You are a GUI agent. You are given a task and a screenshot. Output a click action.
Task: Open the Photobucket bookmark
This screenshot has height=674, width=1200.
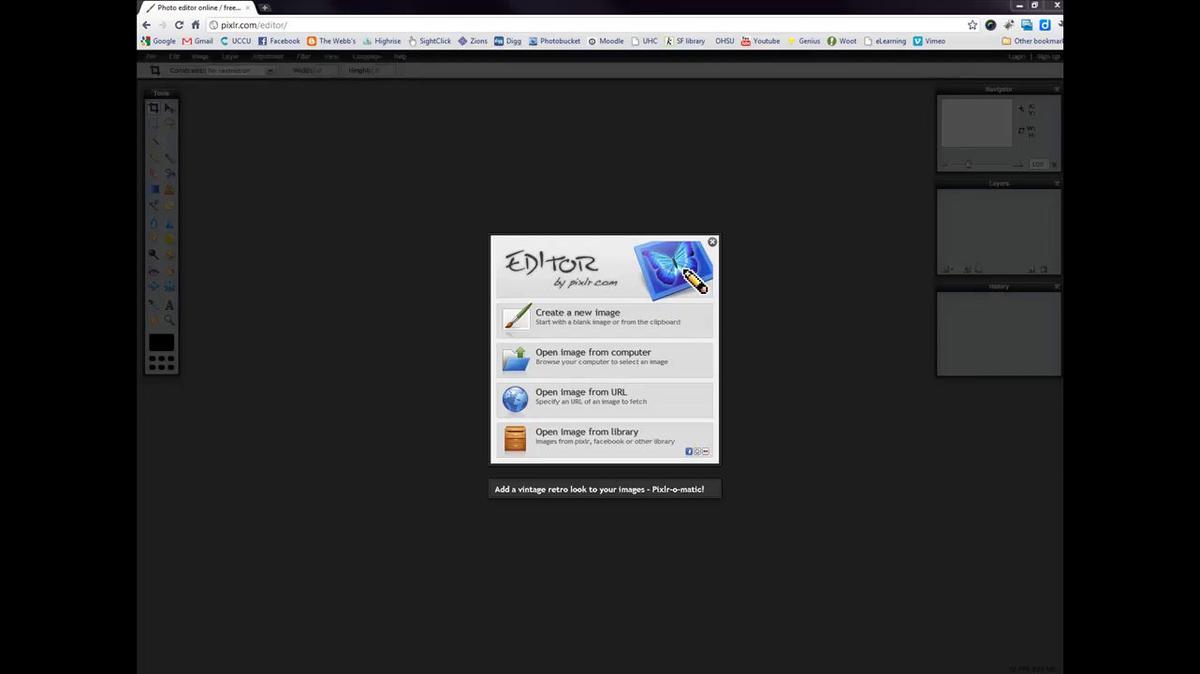pos(554,41)
